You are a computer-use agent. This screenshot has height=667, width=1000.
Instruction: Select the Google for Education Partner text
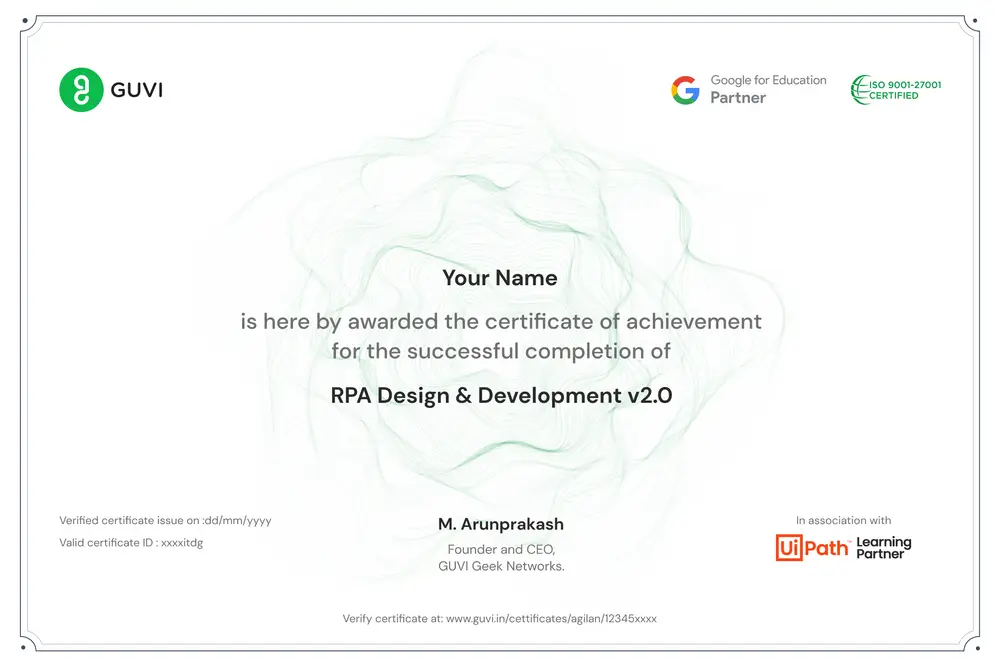pos(768,89)
